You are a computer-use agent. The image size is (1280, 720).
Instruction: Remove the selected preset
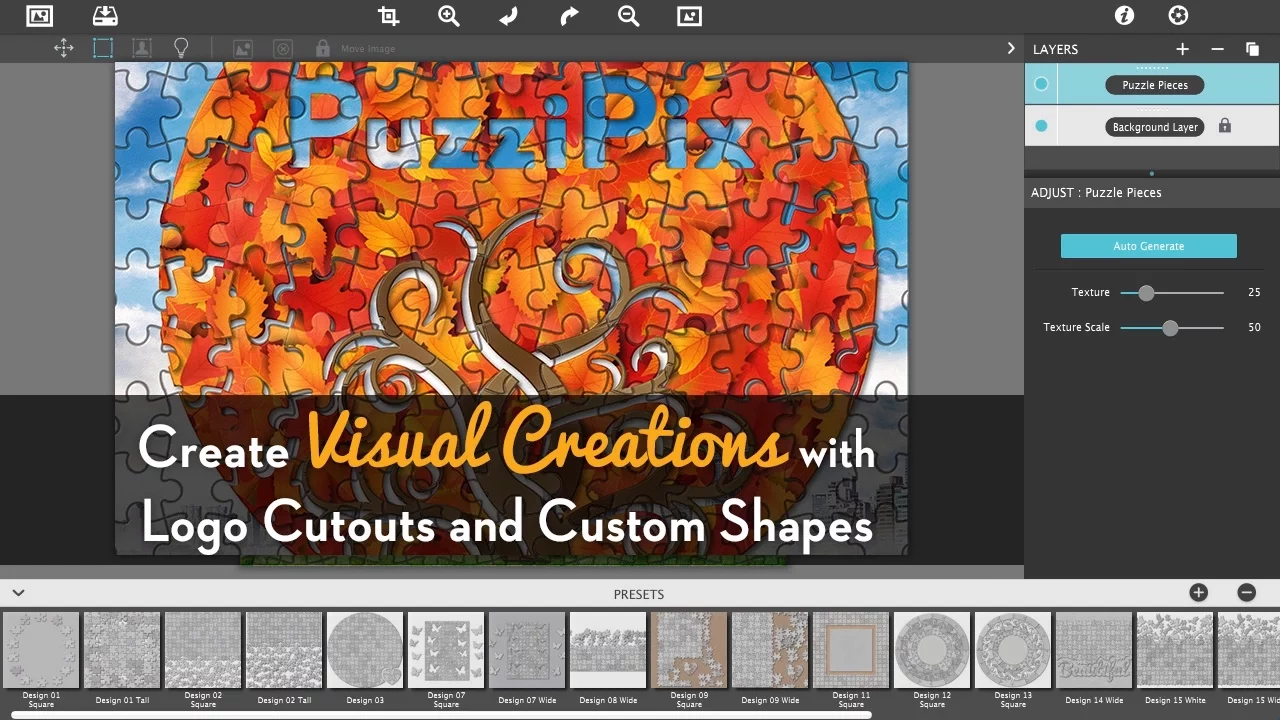[1246, 593]
